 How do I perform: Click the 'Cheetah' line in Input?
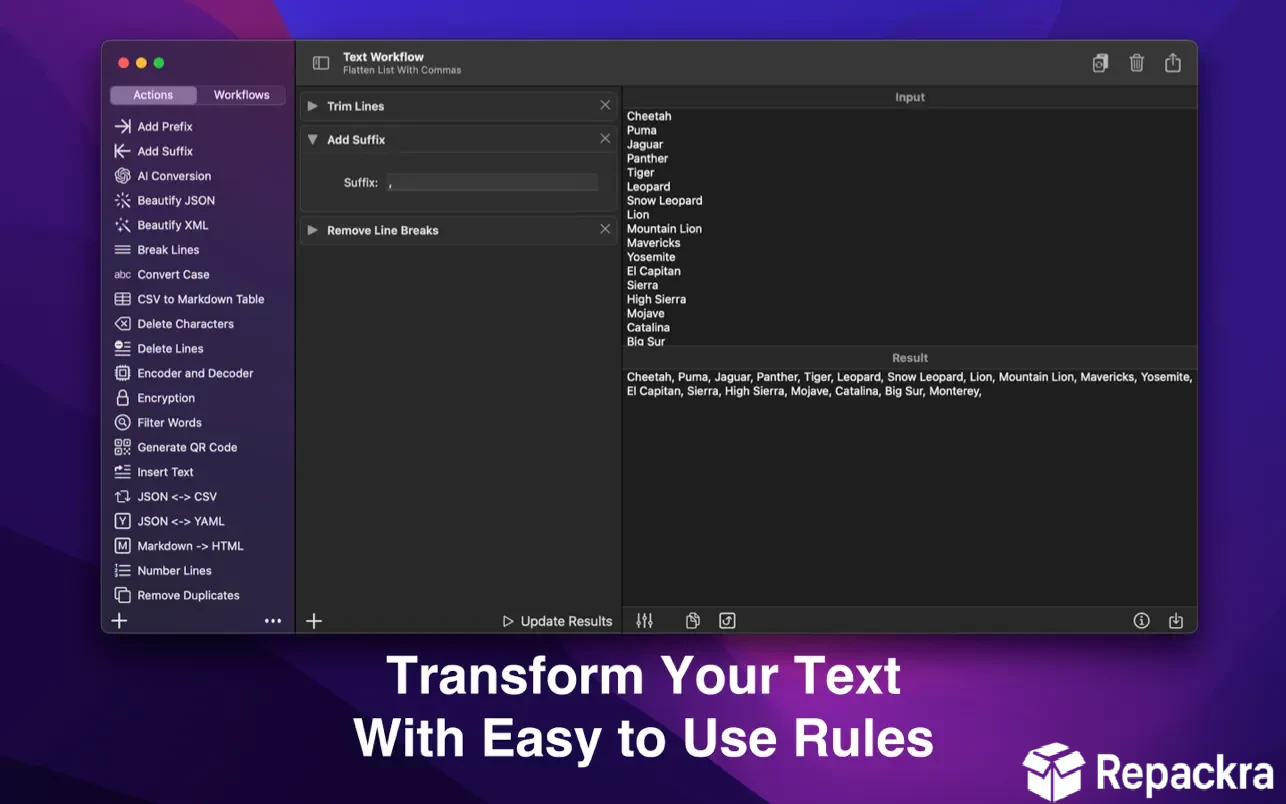coord(649,116)
